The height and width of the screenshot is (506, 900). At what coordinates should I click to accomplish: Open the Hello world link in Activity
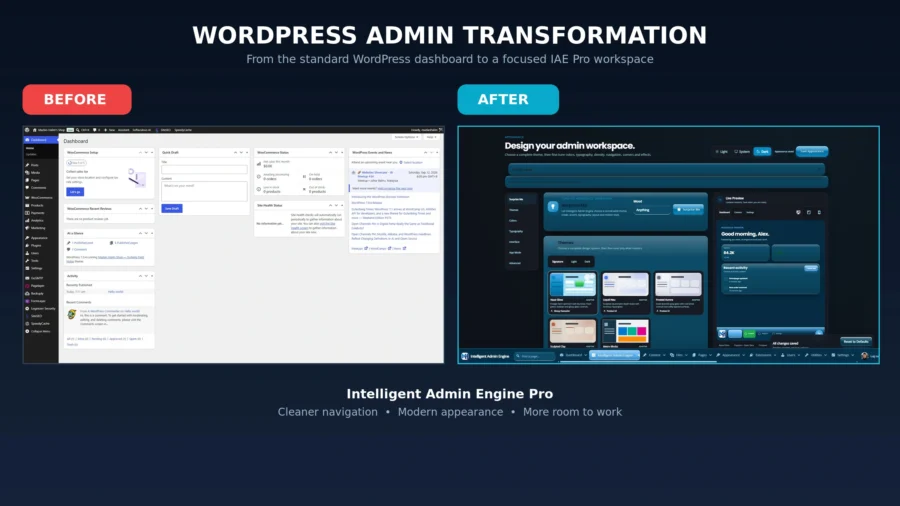(116, 292)
